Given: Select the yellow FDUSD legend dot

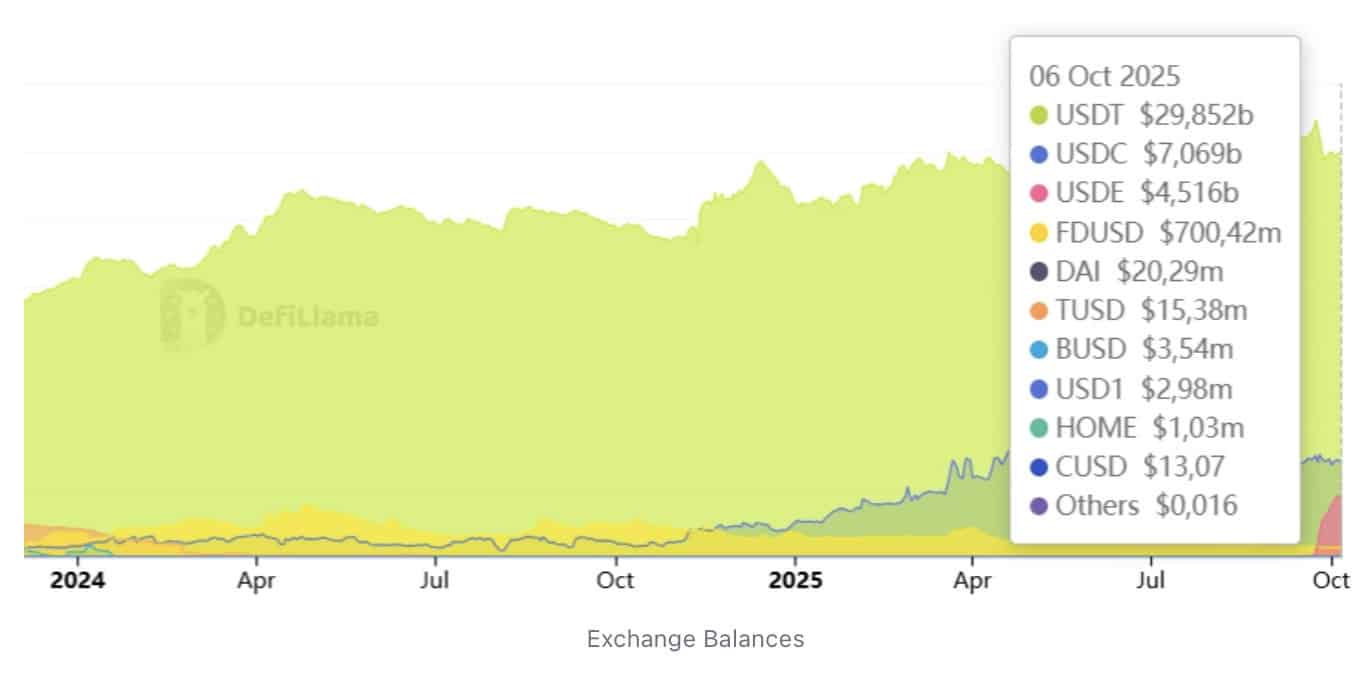Looking at the screenshot, I should 1038,233.
